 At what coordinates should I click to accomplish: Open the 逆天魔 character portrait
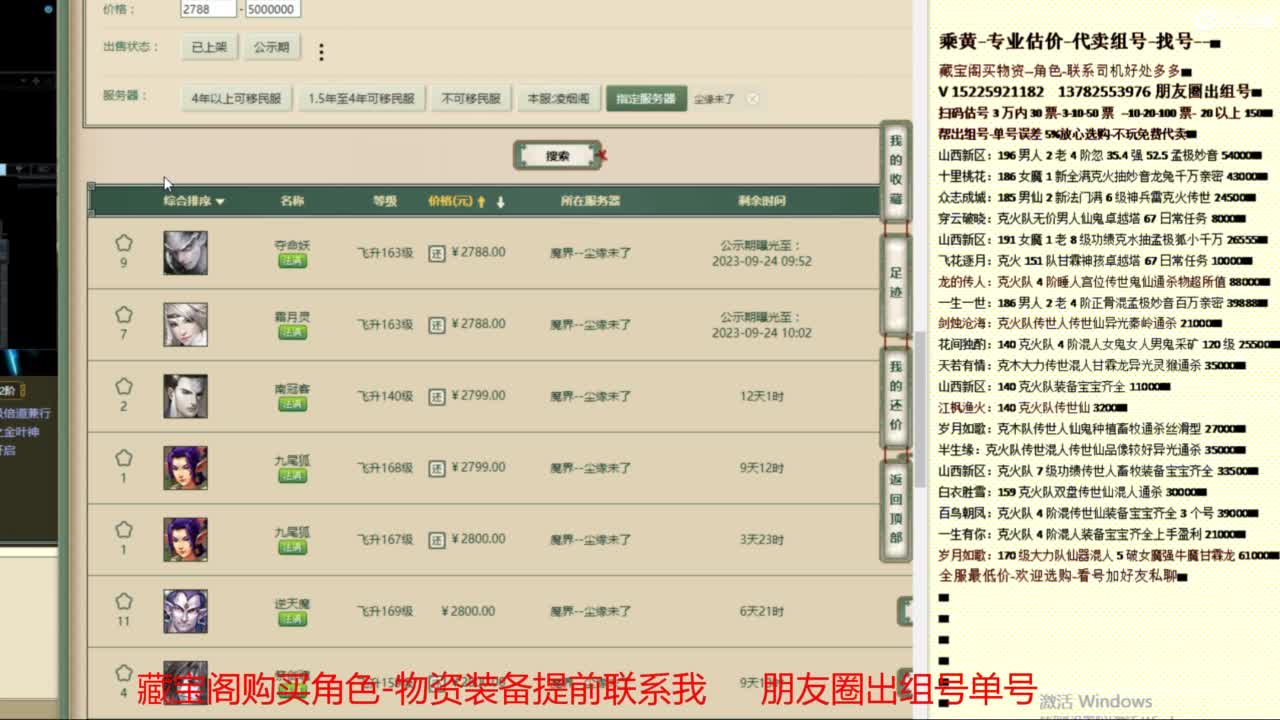click(x=186, y=611)
